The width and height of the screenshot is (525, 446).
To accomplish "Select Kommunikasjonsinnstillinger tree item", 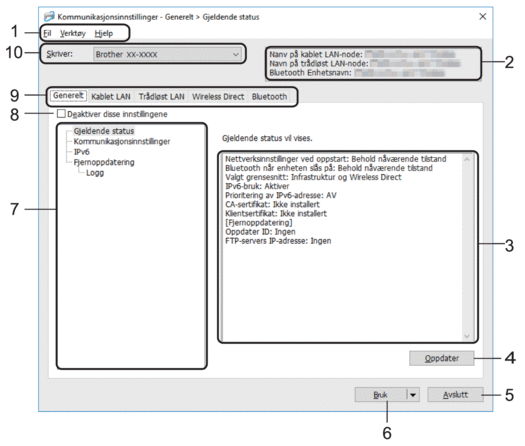I will click(122, 141).
